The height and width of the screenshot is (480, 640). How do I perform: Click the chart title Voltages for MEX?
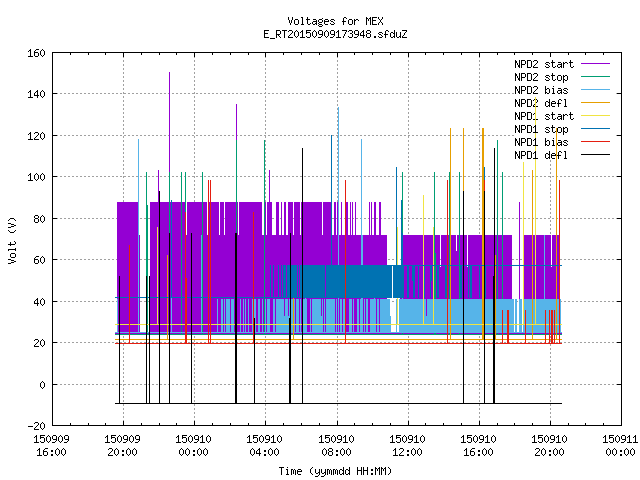point(336,21)
